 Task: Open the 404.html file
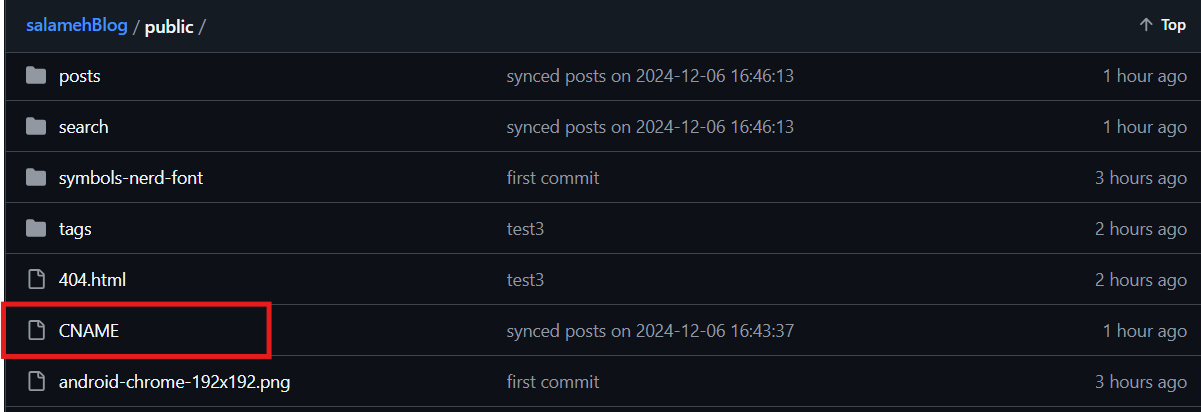(92, 280)
